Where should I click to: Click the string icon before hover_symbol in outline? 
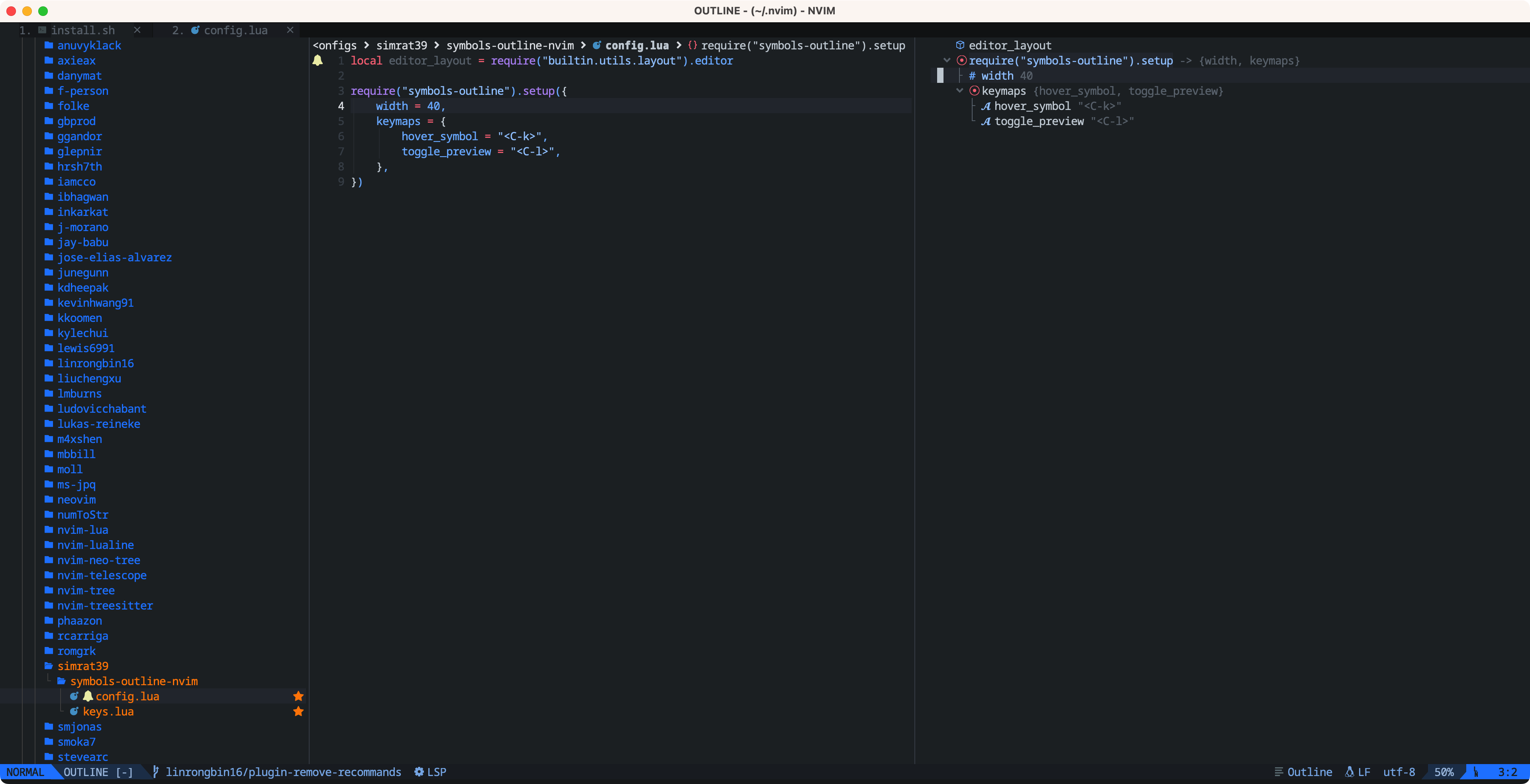point(986,106)
